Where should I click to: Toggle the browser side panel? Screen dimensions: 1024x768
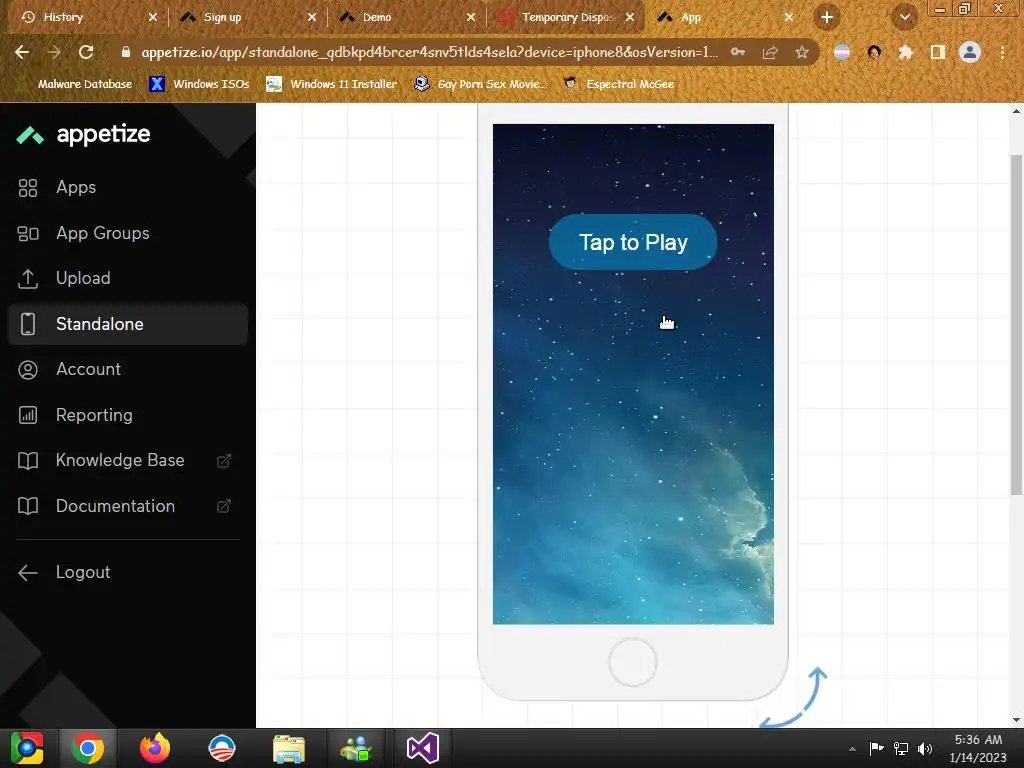pos(938,52)
